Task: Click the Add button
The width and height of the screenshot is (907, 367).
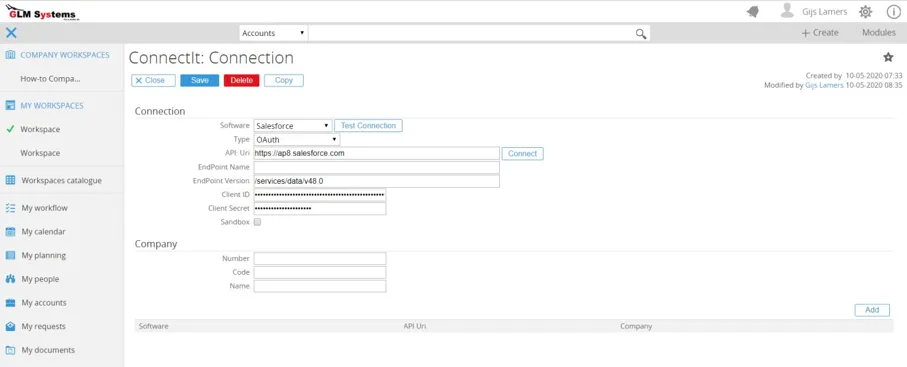Action: tap(872, 310)
